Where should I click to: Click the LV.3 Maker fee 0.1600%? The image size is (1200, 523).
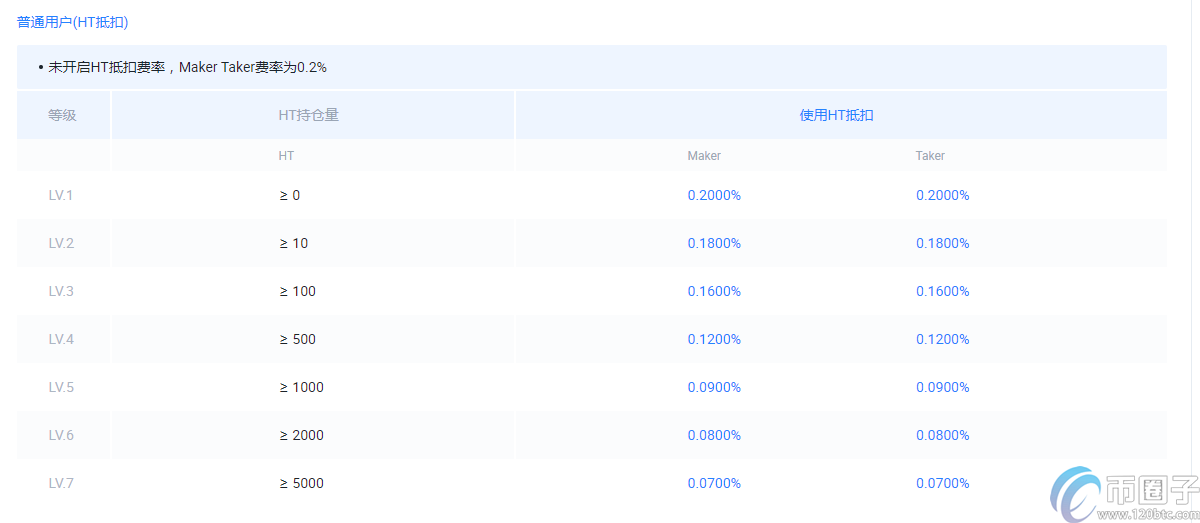coord(714,291)
